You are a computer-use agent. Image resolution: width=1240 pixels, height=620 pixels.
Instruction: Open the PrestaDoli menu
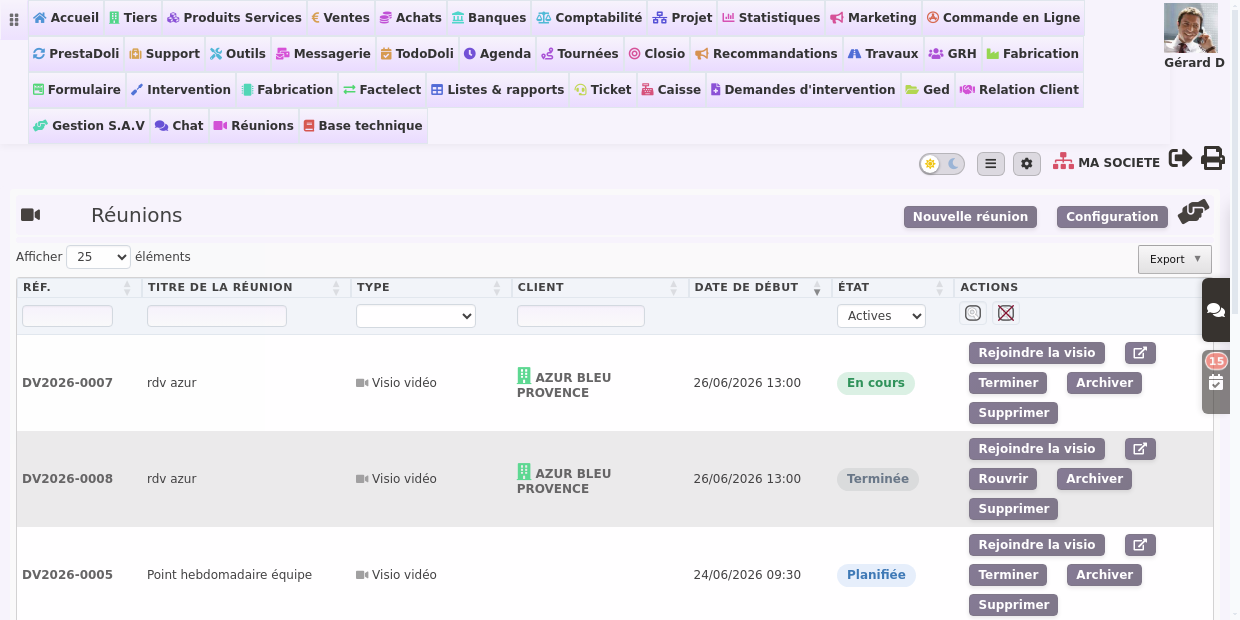tap(76, 54)
